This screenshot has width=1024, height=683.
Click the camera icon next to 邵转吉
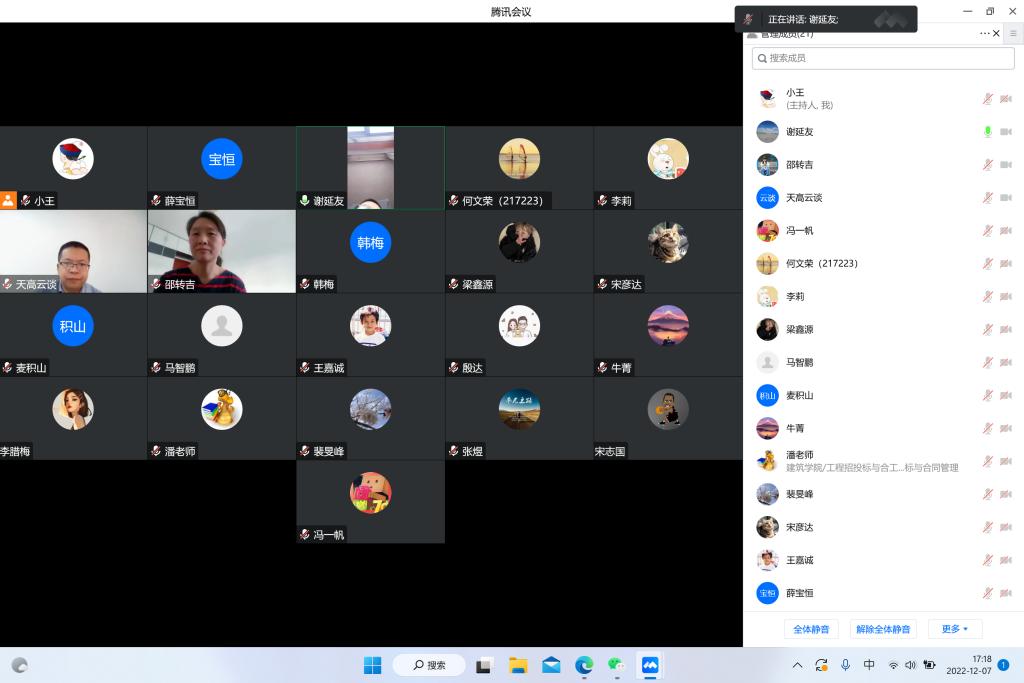click(x=1006, y=165)
